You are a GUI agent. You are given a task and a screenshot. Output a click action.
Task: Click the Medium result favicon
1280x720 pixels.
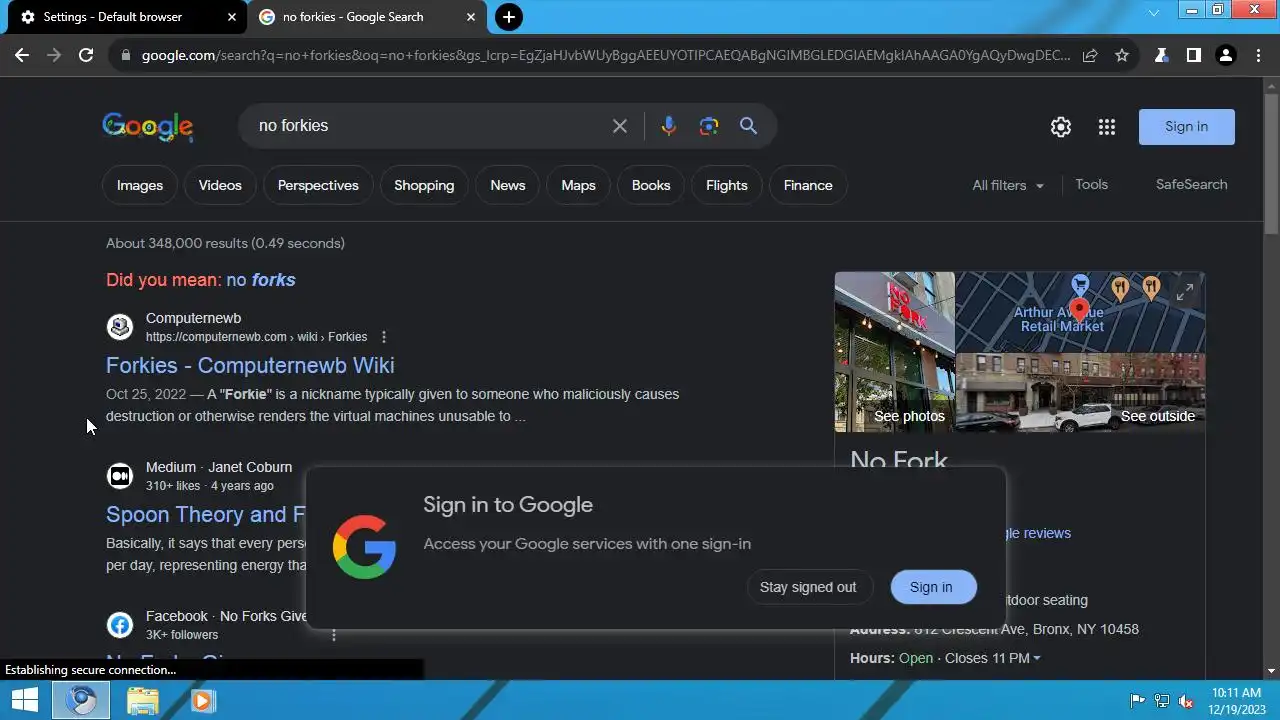(x=120, y=476)
